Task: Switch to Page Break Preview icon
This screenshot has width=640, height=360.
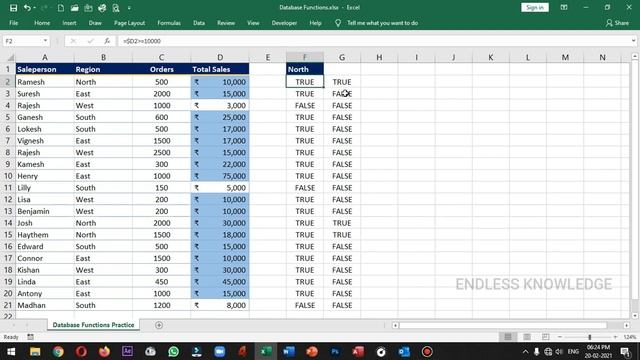Action: point(546,337)
